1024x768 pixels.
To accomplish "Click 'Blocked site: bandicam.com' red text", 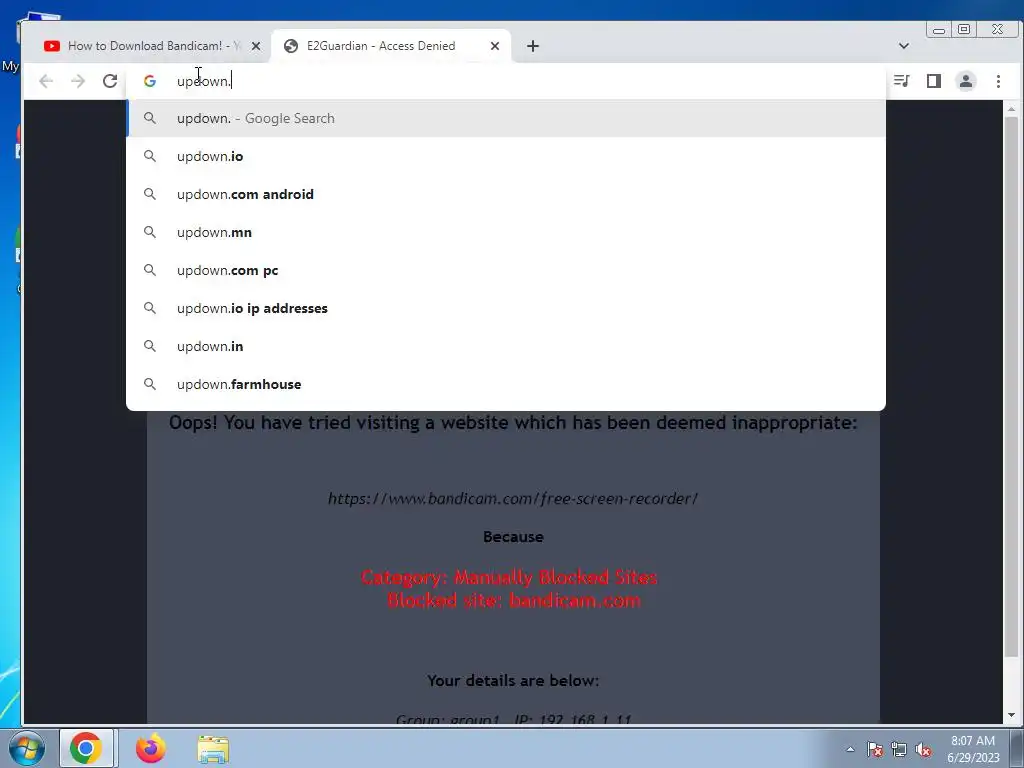I will click(x=513, y=600).
